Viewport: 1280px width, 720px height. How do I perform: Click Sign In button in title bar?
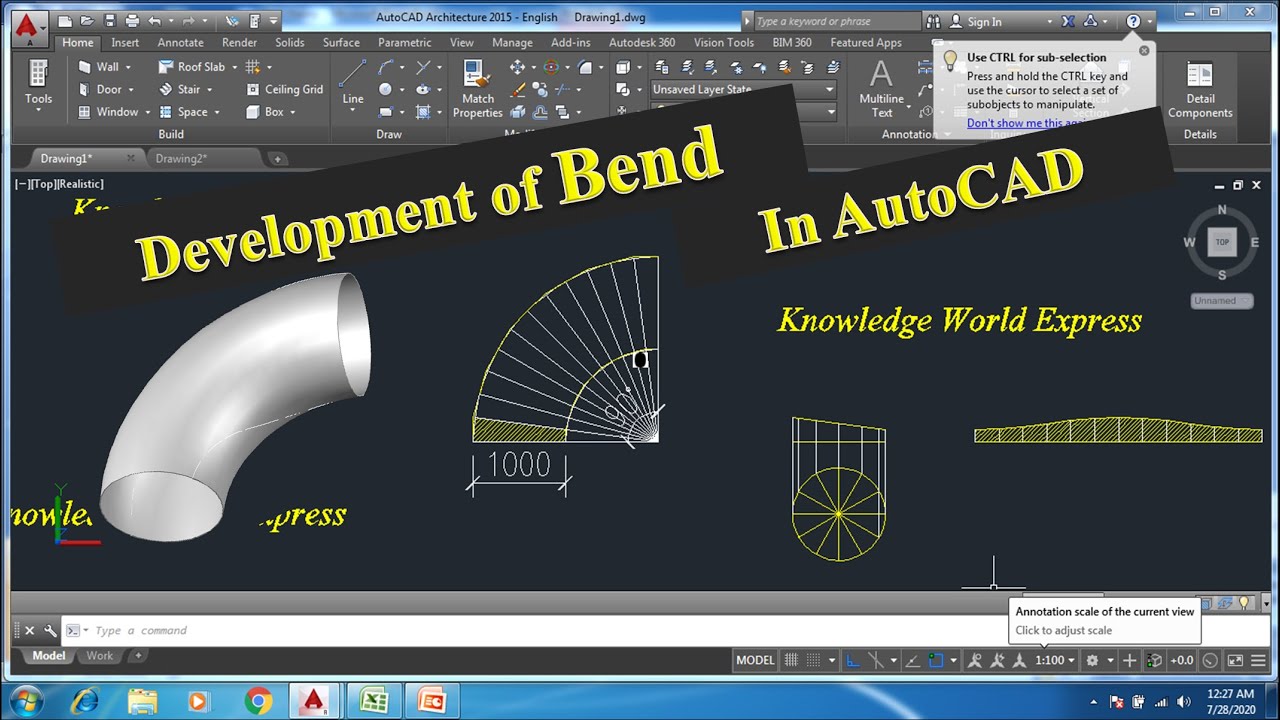(984, 21)
